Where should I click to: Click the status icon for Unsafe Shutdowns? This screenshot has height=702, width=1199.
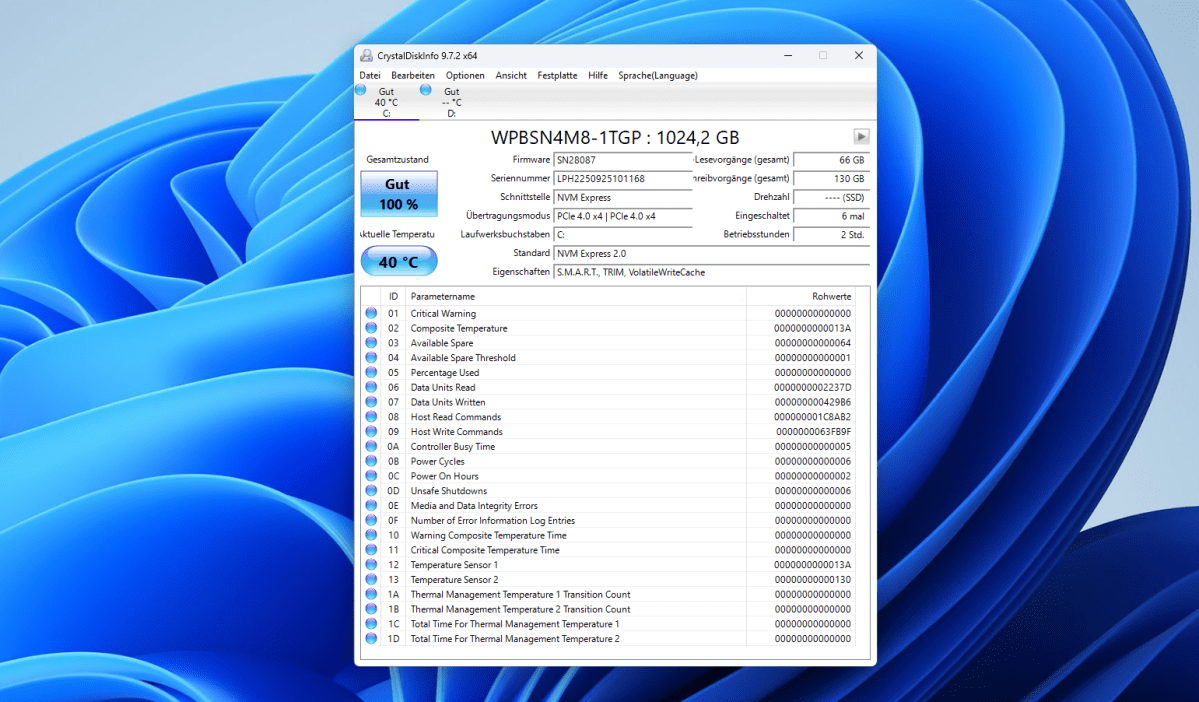pos(371,490)
